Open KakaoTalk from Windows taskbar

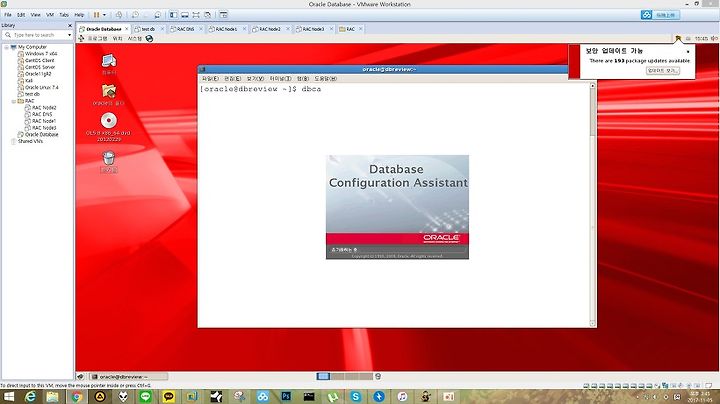[169, 397]
